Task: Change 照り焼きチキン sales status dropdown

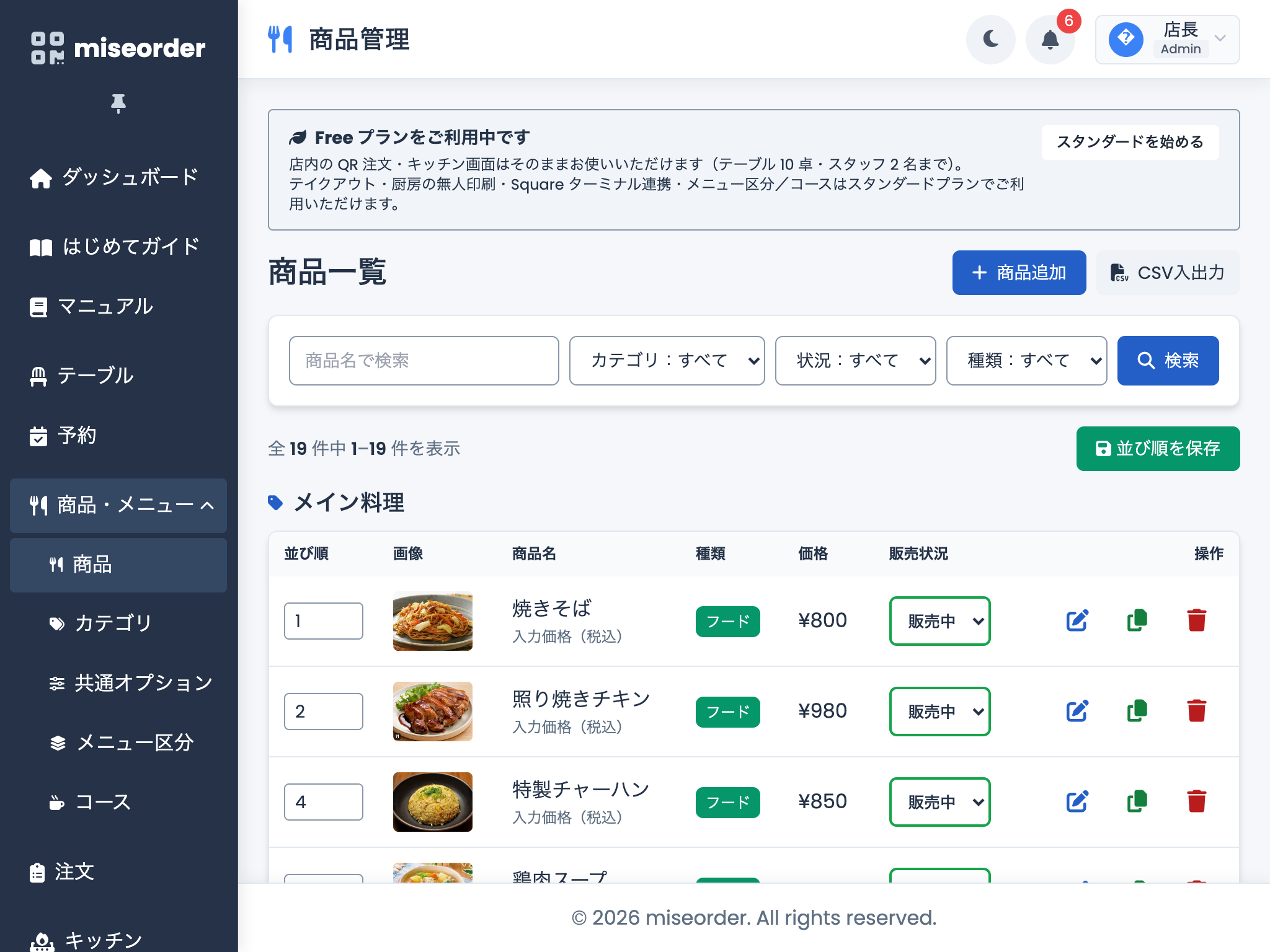Action: click(939, 712)
